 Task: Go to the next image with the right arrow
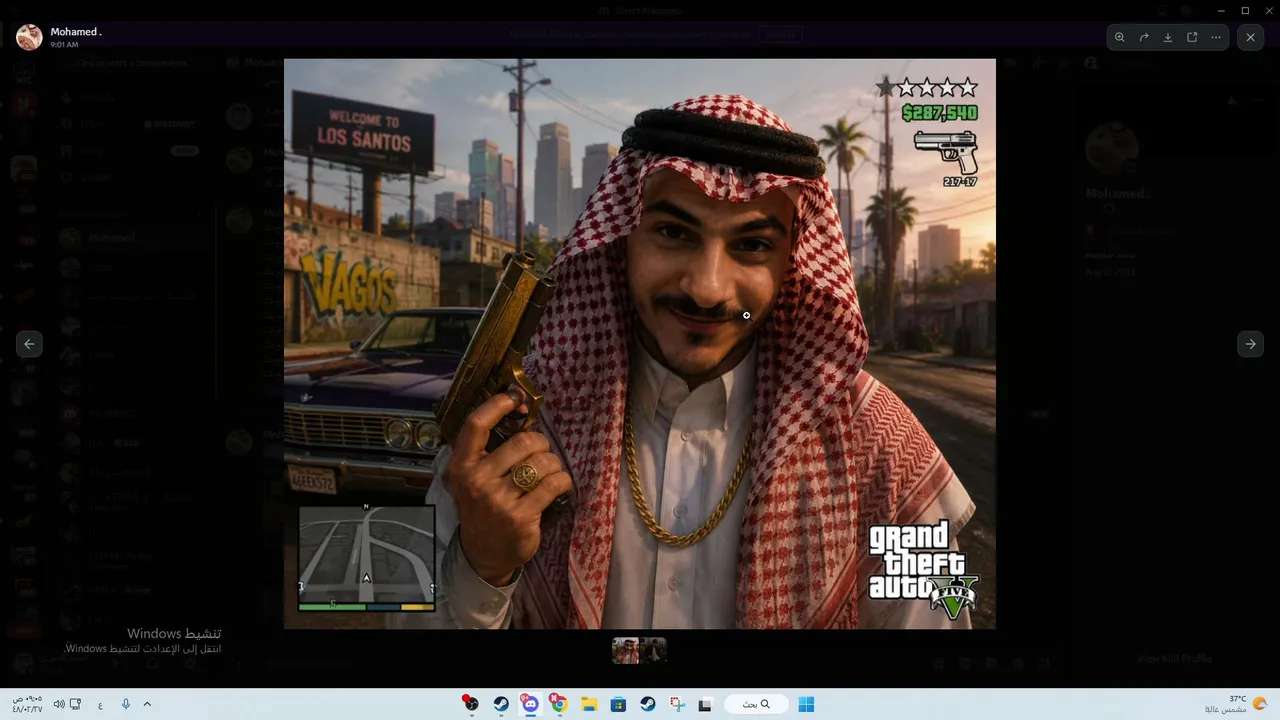pos(1250,344)
